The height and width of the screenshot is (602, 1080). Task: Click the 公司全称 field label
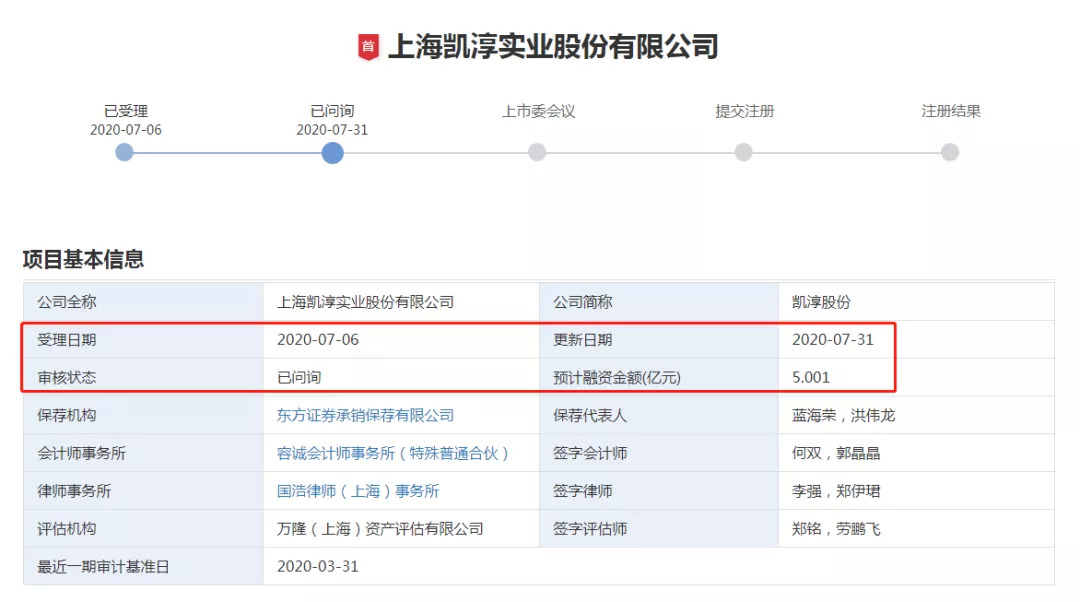pyautogui.click(x=67, y=302)
